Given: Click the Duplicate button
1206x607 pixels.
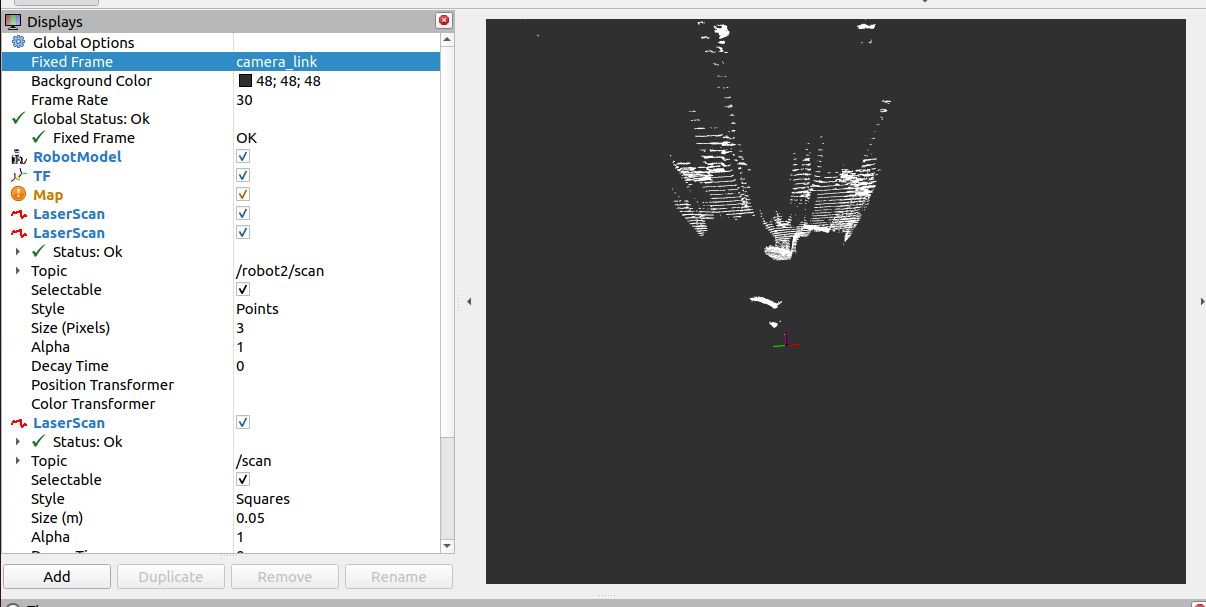Looking at the screenshot, I should pyautogui.click(x=171, y=577).
